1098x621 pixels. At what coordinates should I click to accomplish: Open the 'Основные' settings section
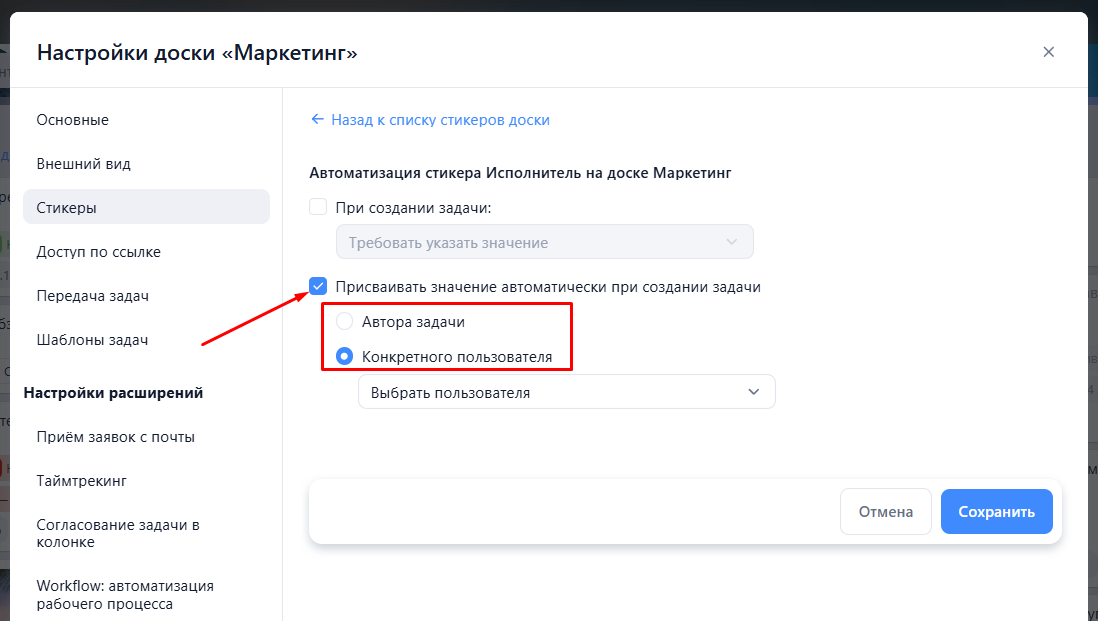click(146, 120)
